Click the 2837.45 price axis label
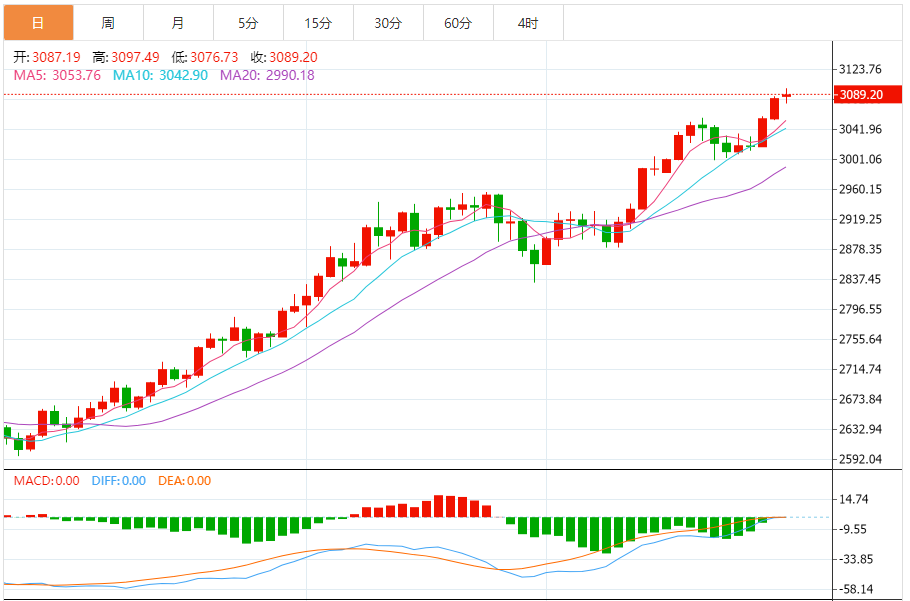 (860, 279)
